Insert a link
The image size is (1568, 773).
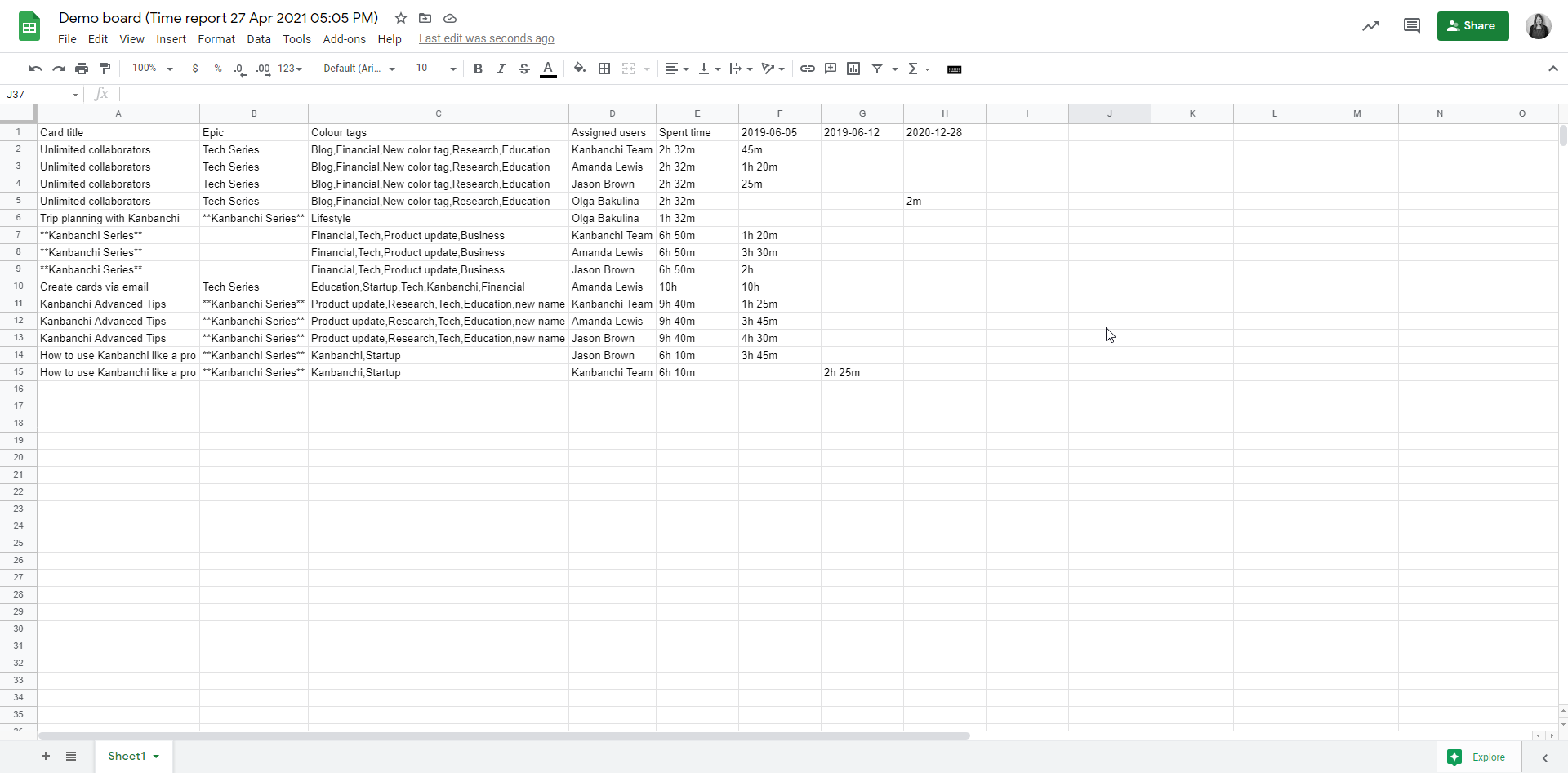click(808, 69)
